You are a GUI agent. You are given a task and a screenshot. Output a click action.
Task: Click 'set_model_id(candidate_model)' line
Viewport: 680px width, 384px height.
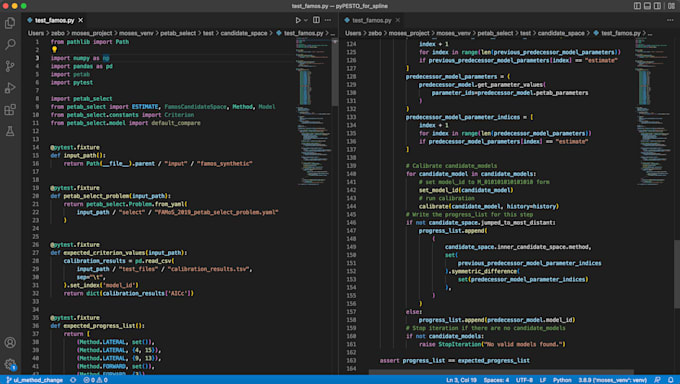pos(466,190)
